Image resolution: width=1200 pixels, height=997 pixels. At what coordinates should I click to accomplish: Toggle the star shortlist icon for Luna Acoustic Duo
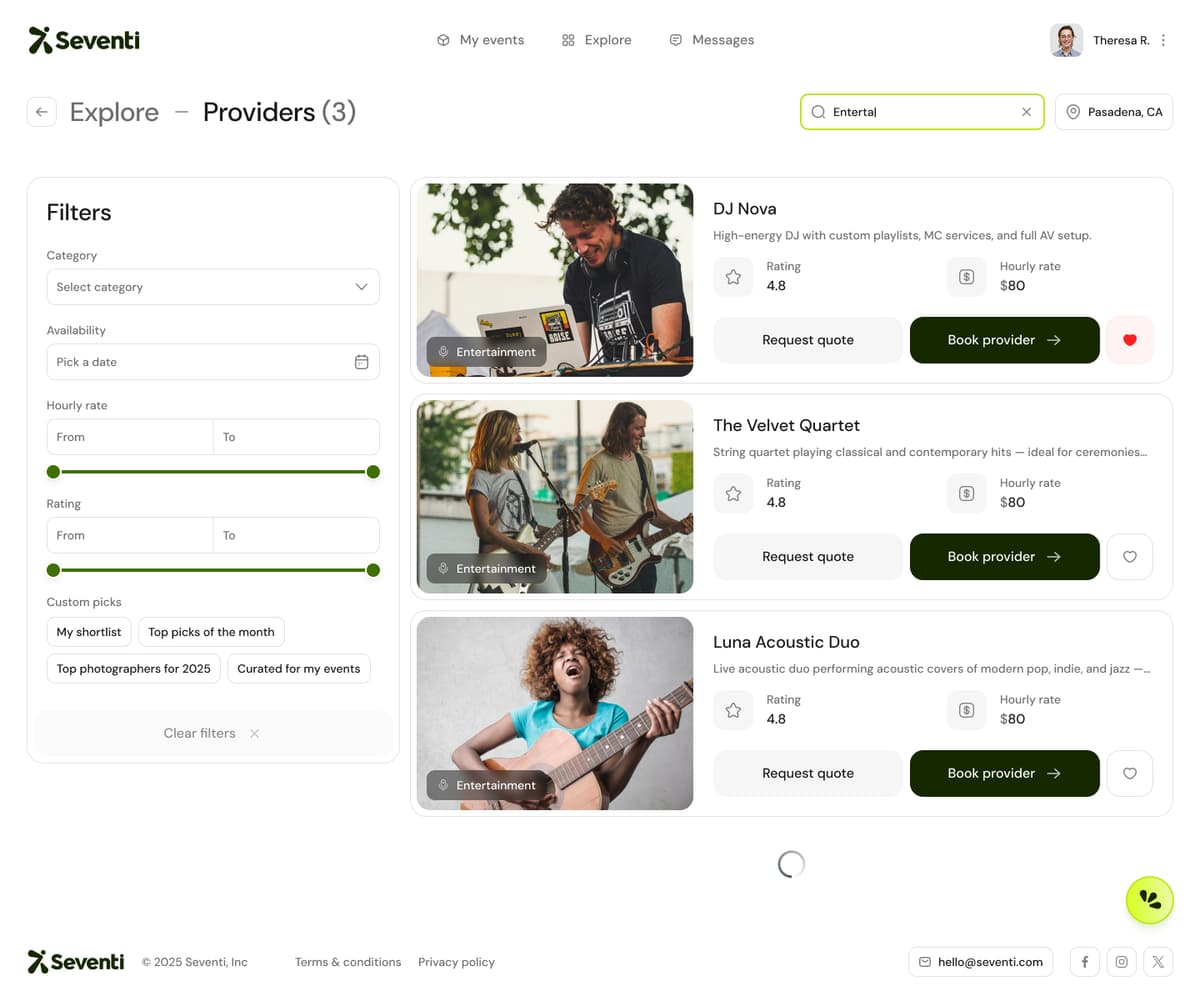(733, 710)
